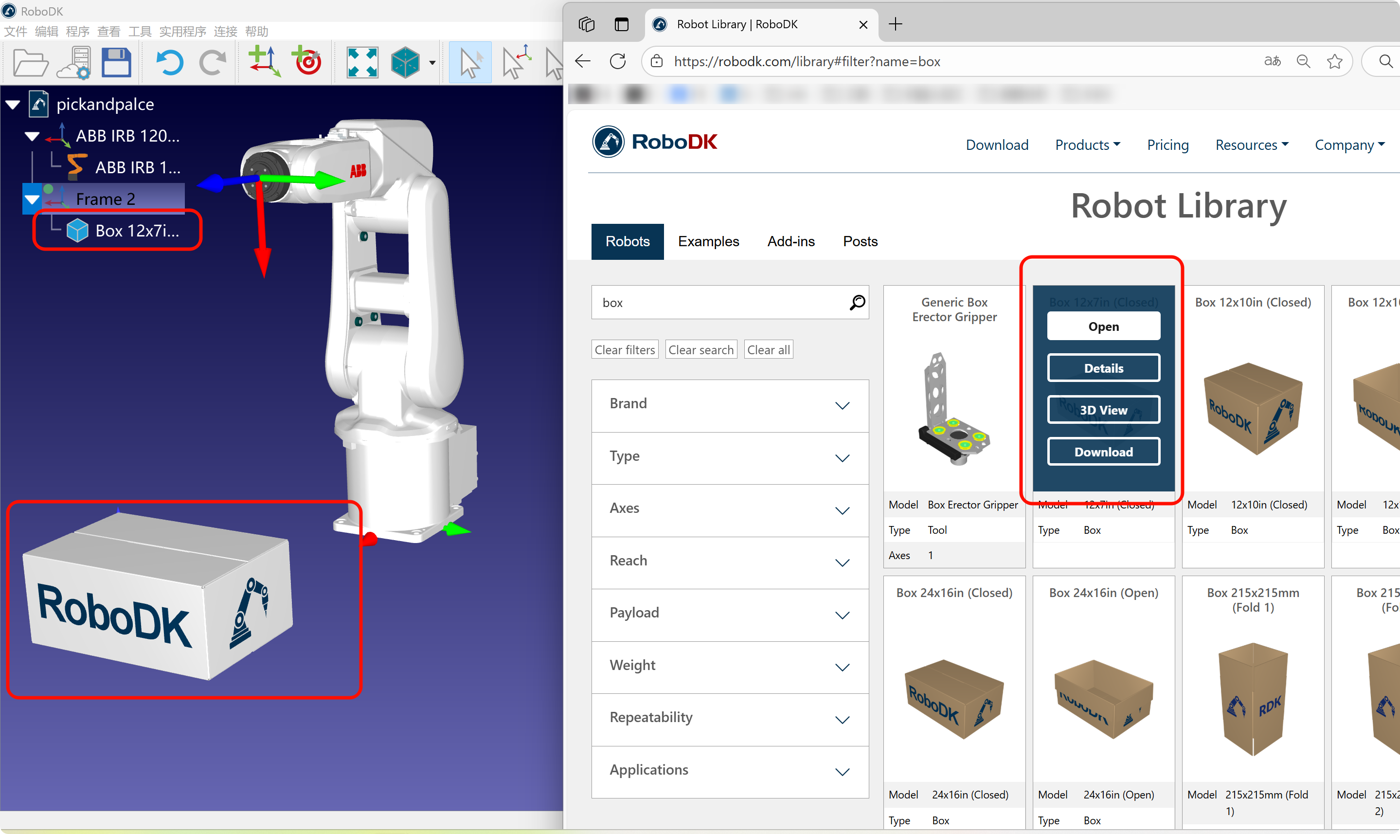Add a reference frame using the toolbar icon
1400x834 pixels.
click(264, 62)
